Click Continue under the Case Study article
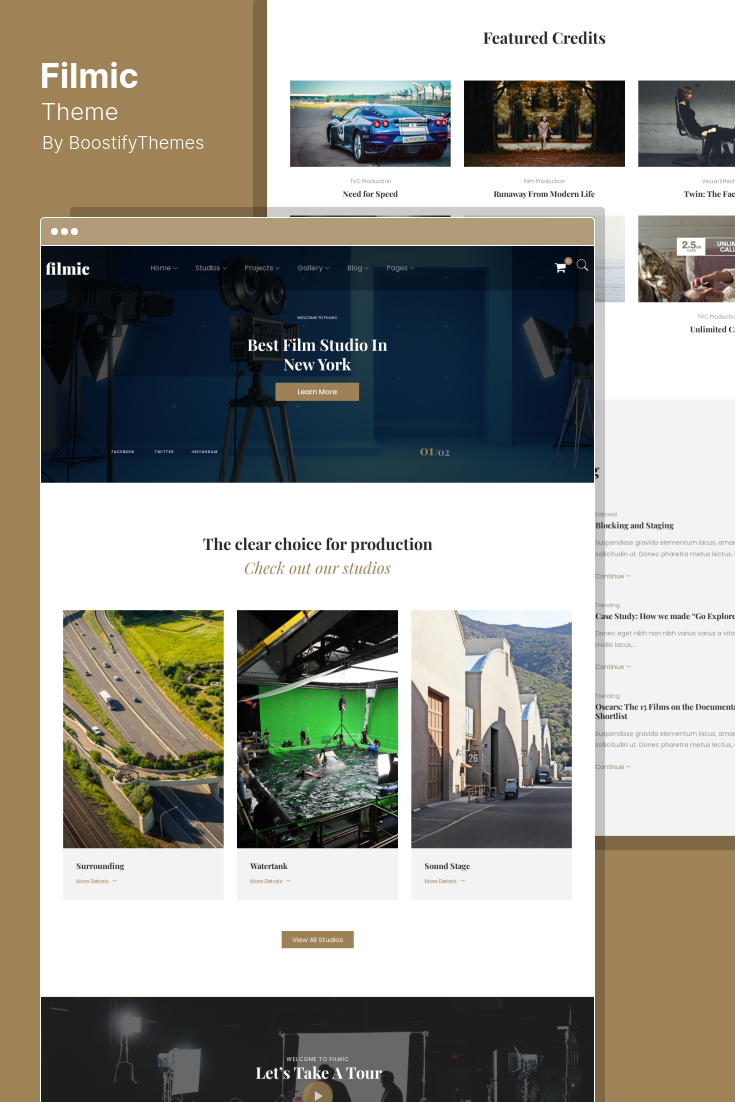The width and height of the screenshot is (735, 1102). click(x=613, y=667)
